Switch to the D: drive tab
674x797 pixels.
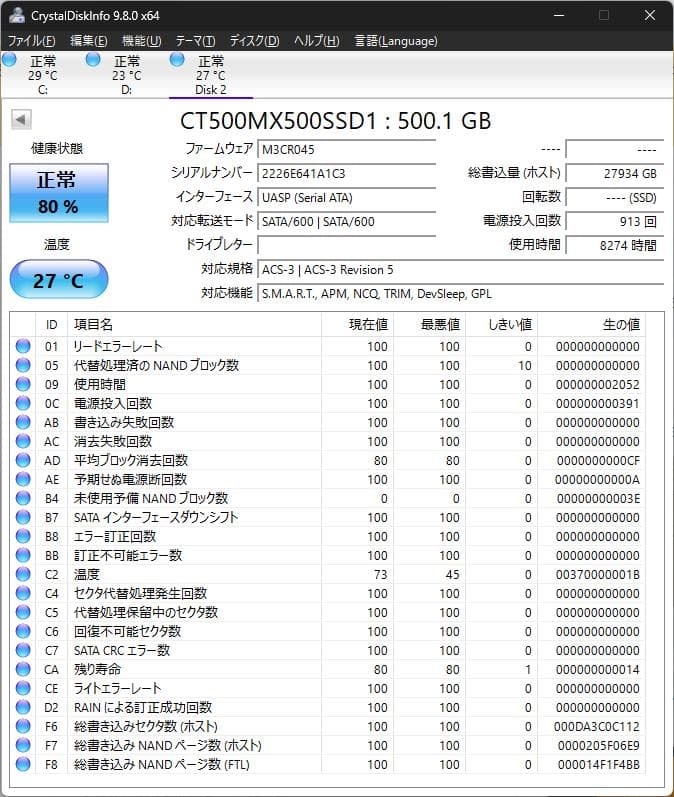tap(126, 75)
